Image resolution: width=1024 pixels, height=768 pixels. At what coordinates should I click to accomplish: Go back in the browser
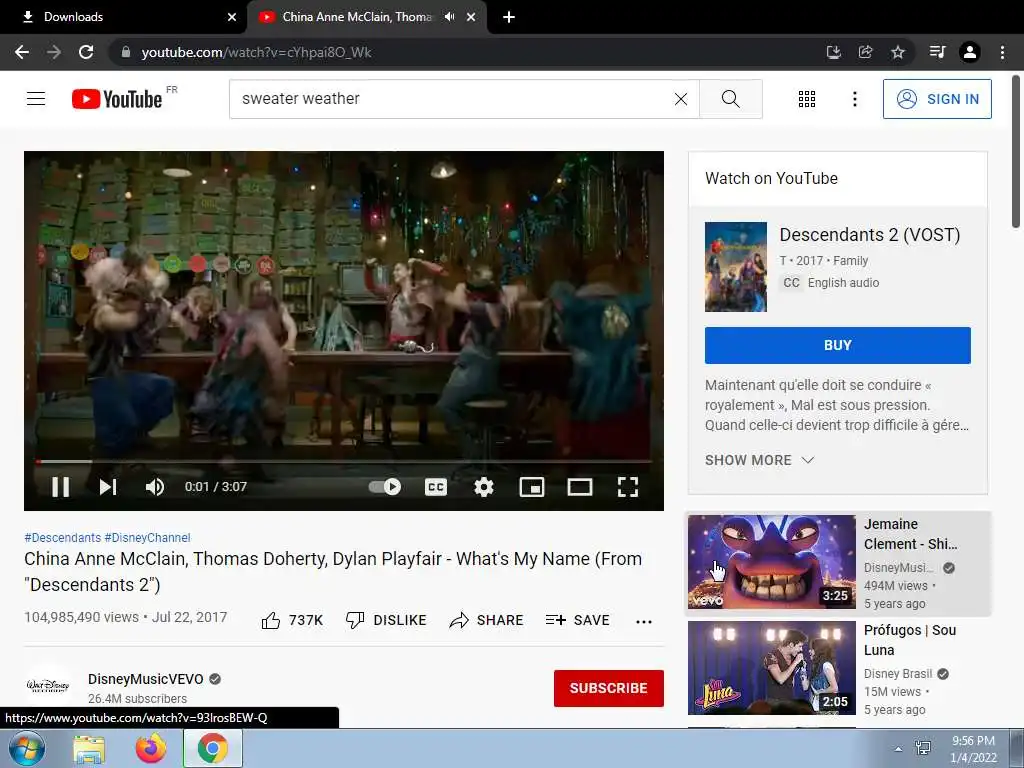tap(22, 52)
